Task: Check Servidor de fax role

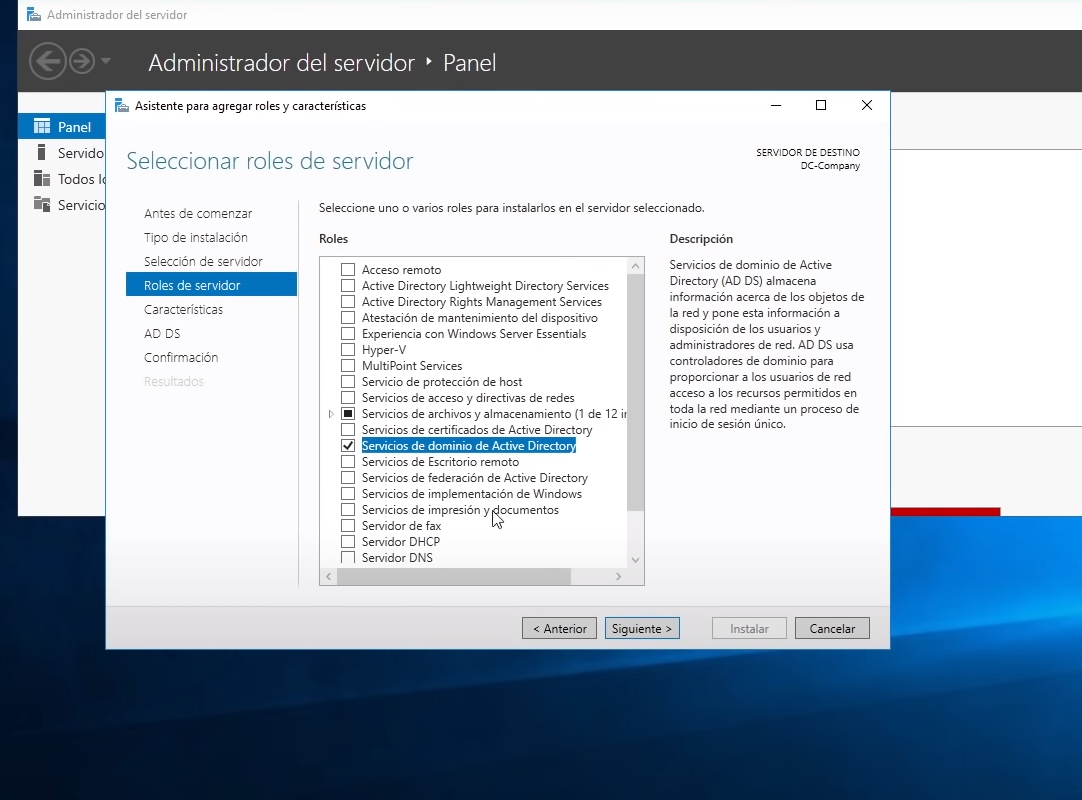Action: click(348, 525)
